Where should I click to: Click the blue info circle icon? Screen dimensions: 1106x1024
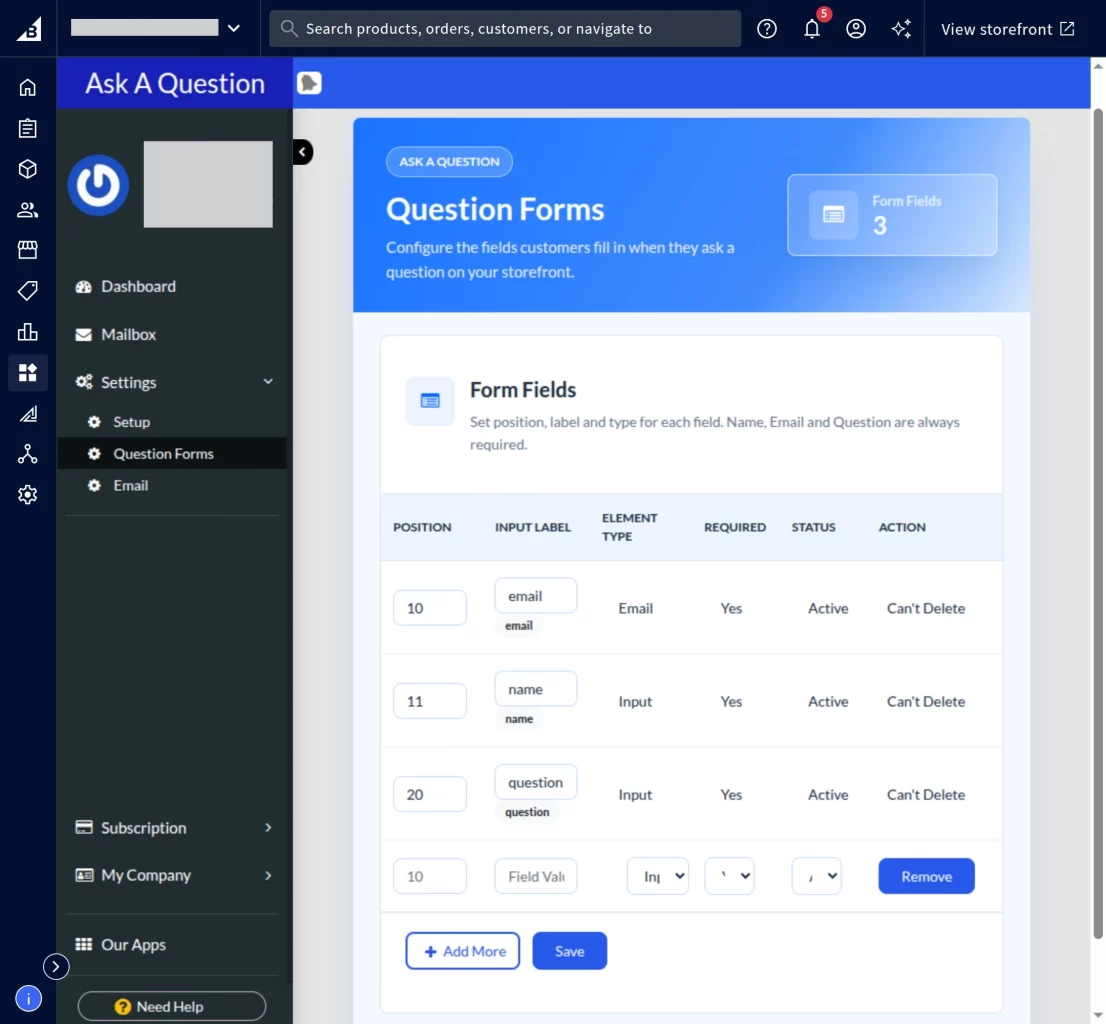pyautogui.click(x=28, y=999)
